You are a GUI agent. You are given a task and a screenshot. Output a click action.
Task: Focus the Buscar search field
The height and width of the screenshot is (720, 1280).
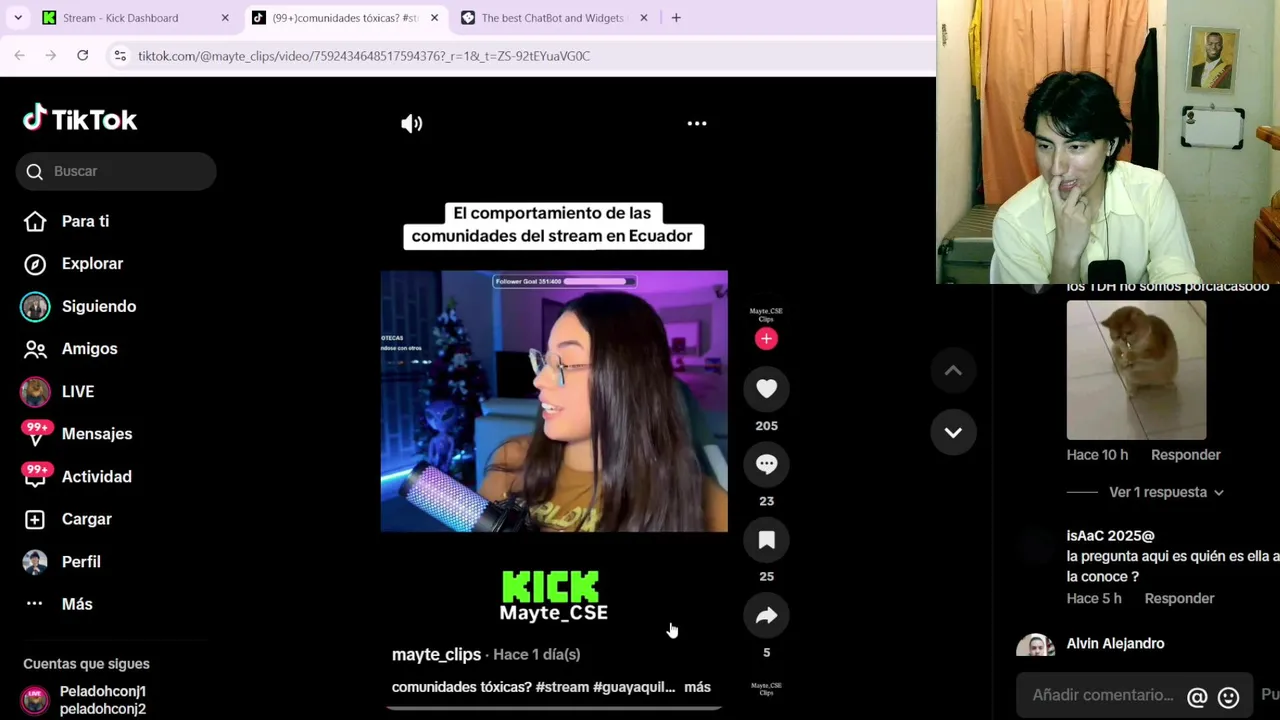click(x=116, y=171)
